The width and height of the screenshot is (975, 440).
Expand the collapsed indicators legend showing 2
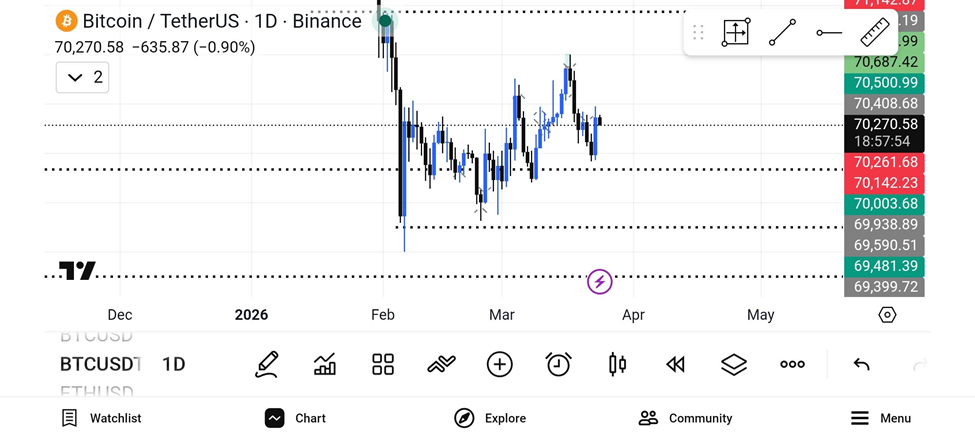[x=82, y=77]
